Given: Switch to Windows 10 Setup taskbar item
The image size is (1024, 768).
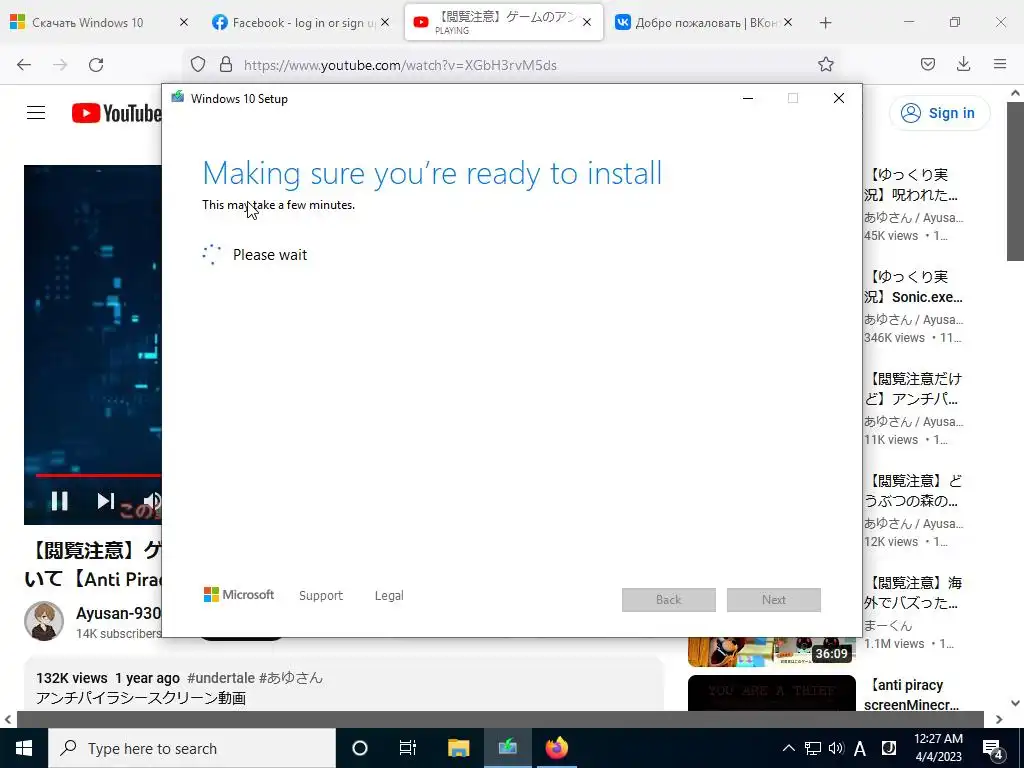Looking at the screenshot, I should [507, 748].
